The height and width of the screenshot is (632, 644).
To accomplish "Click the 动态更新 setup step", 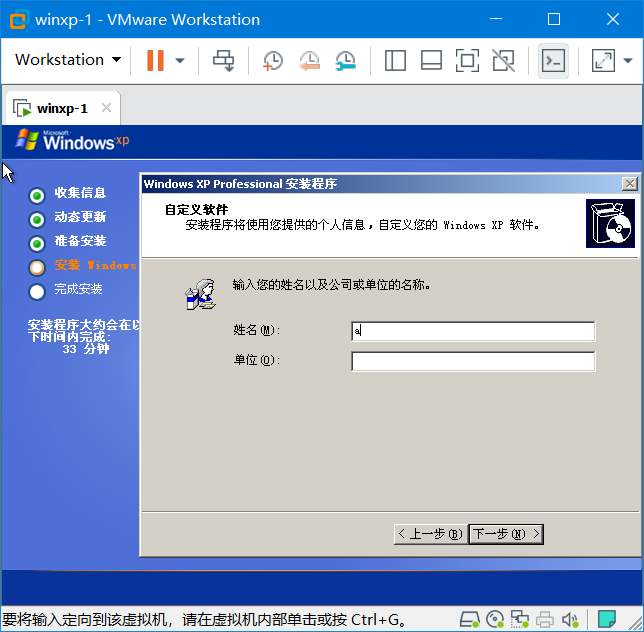I will coord(80,217).
